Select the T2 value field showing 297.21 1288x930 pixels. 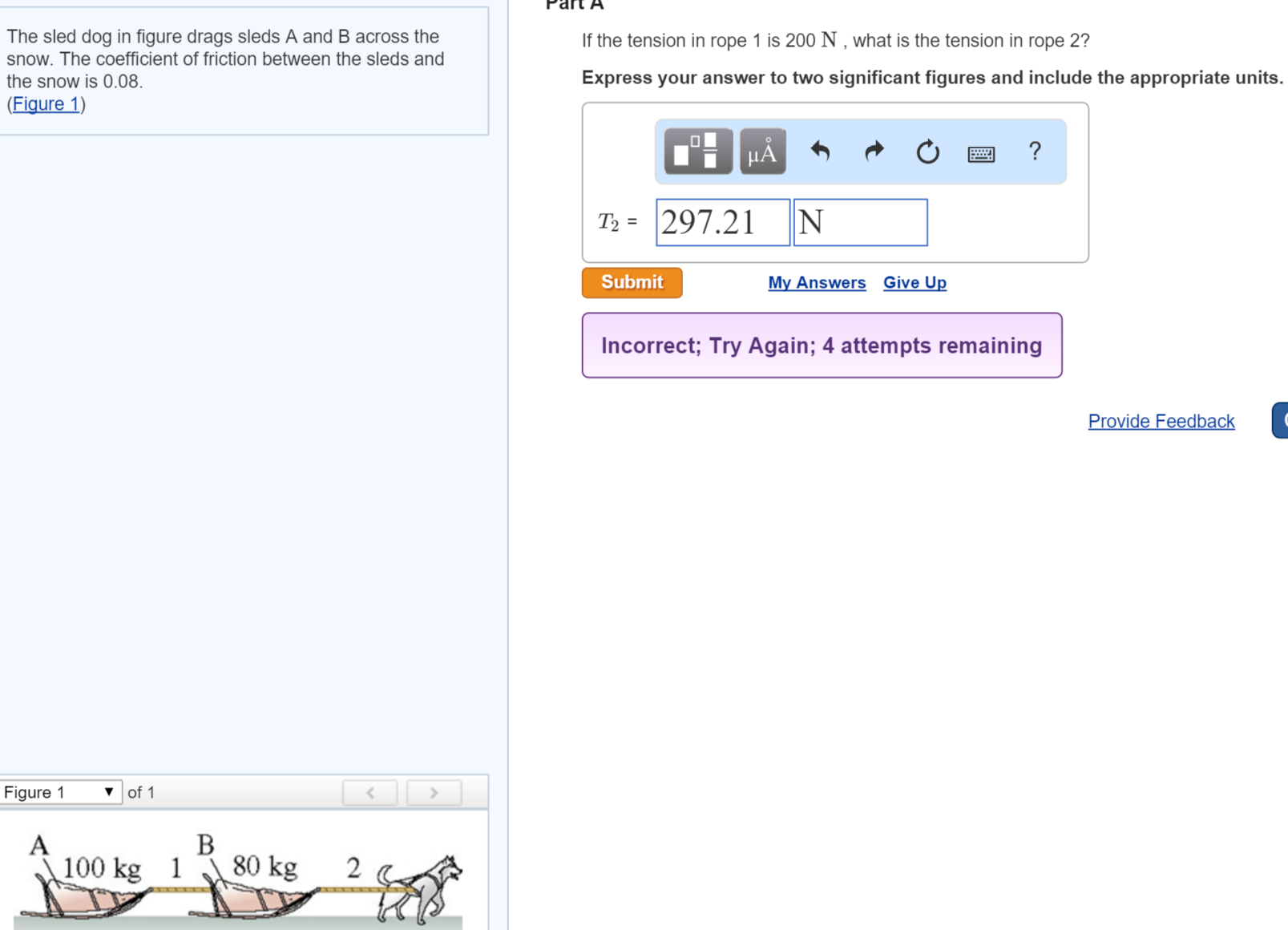coord(721,222)
